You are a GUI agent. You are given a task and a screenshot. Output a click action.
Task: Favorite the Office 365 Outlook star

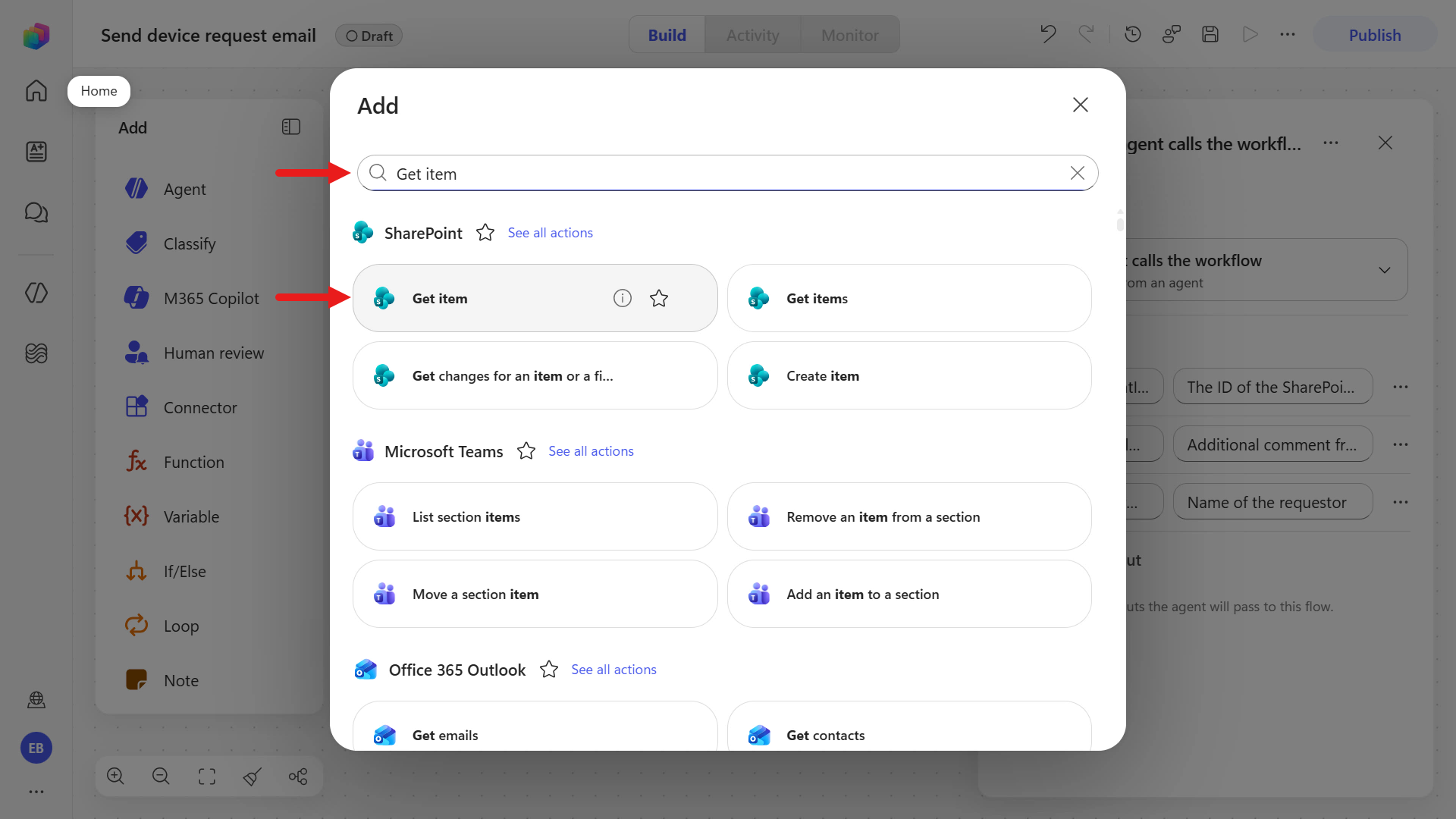coord(549,670)
